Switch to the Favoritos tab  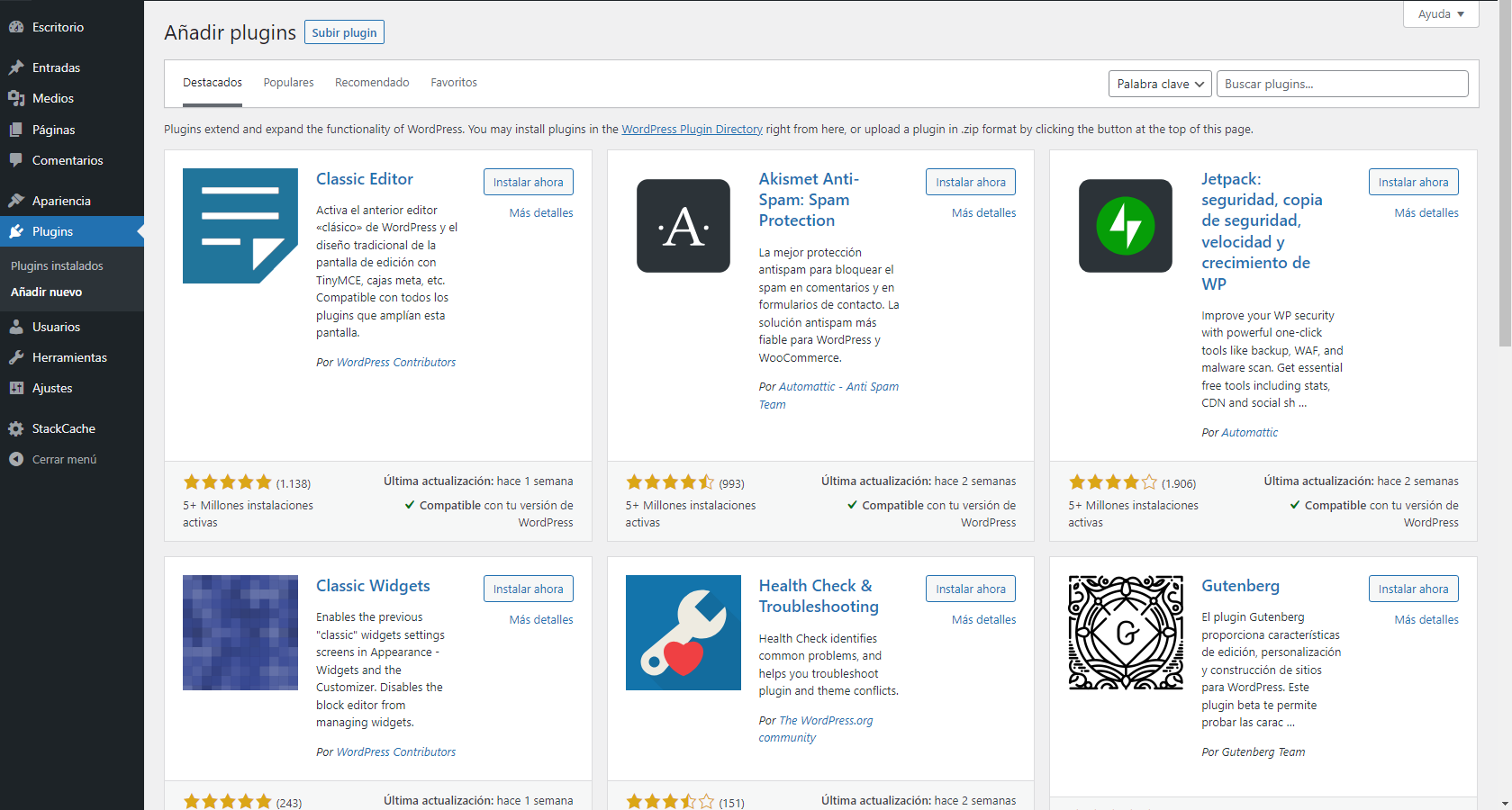click(x=454, y=83)
